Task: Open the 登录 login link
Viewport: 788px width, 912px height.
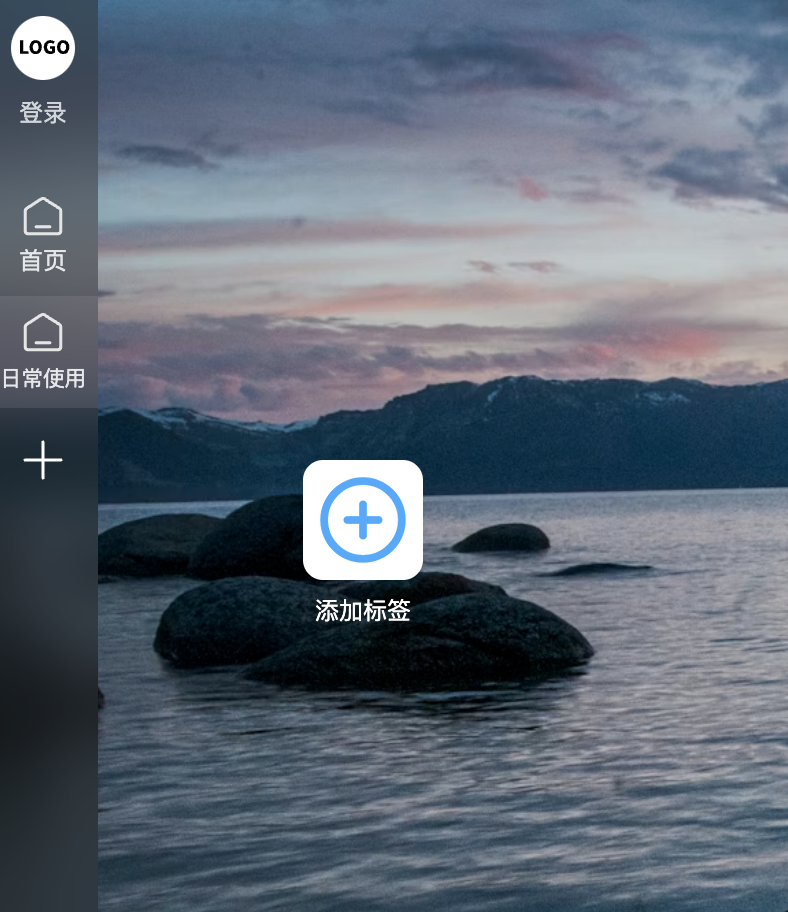Action: click(x=43, y=113)
